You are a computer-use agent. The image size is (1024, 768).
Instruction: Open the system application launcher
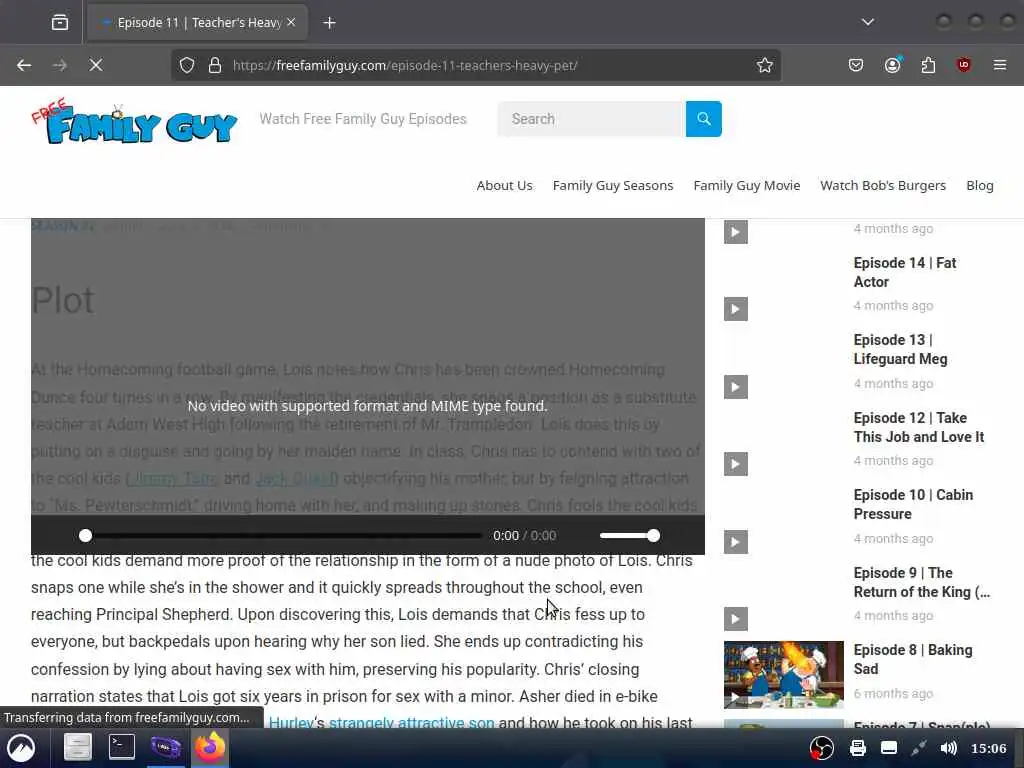click(x=21, y=748)
